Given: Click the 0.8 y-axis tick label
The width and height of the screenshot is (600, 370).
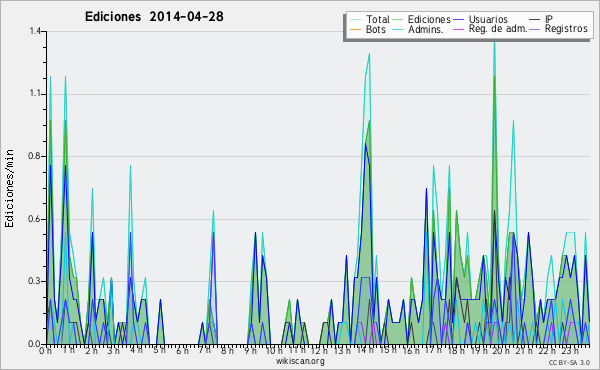Looking at the screenshot, I should [x=35, y=156].
